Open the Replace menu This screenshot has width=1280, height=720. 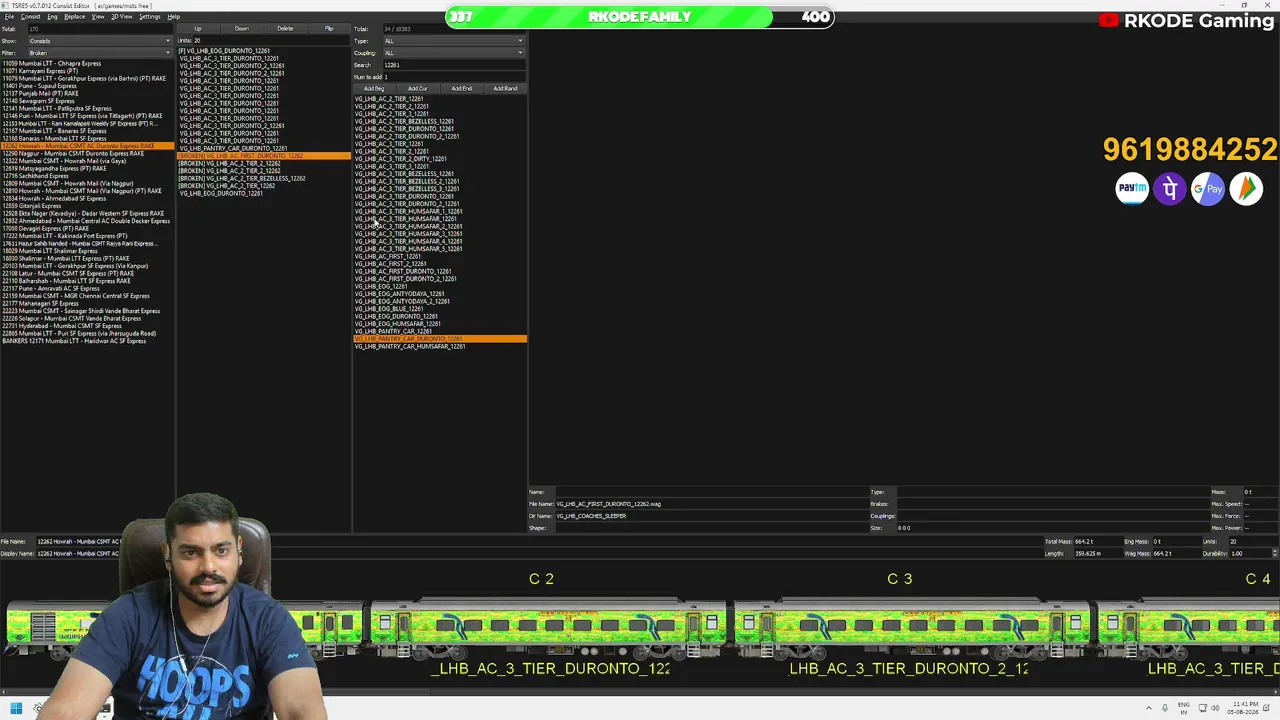coord(75,17)
